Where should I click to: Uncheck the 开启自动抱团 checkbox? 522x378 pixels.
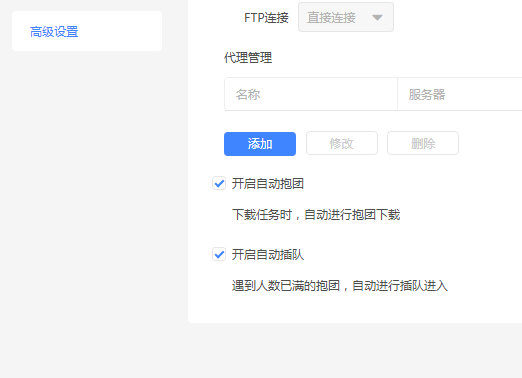[219, 183]
